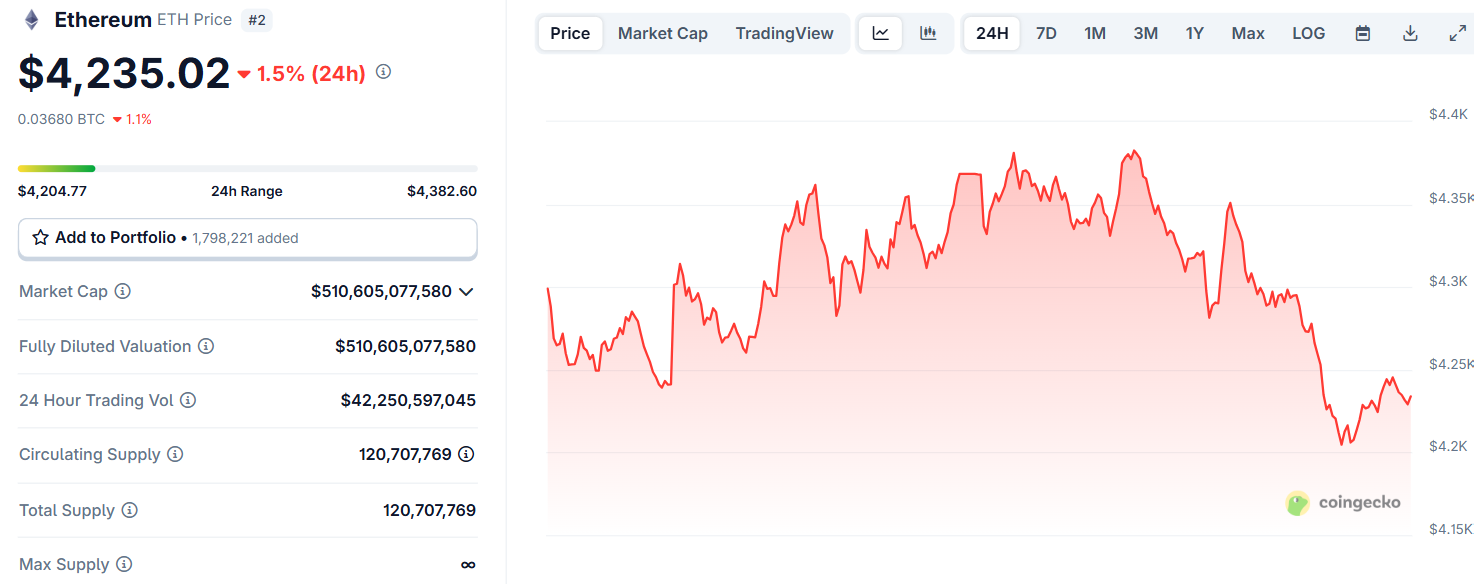Select the 3M time range
1474x584 pixels.
point(1146,33)
